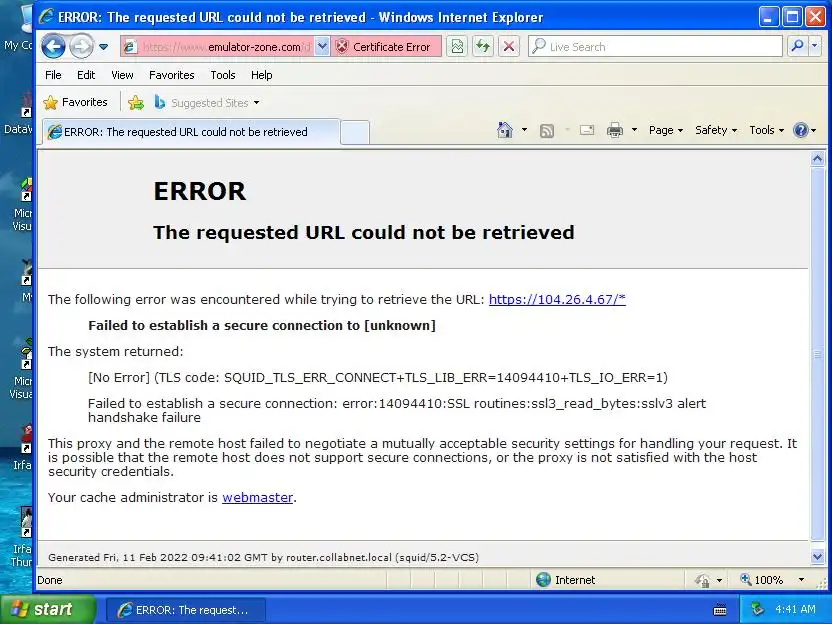Refresh the page with the Refresh icon
The height and width of the screenshot is (624, 832).
click(x=482, y=47)
